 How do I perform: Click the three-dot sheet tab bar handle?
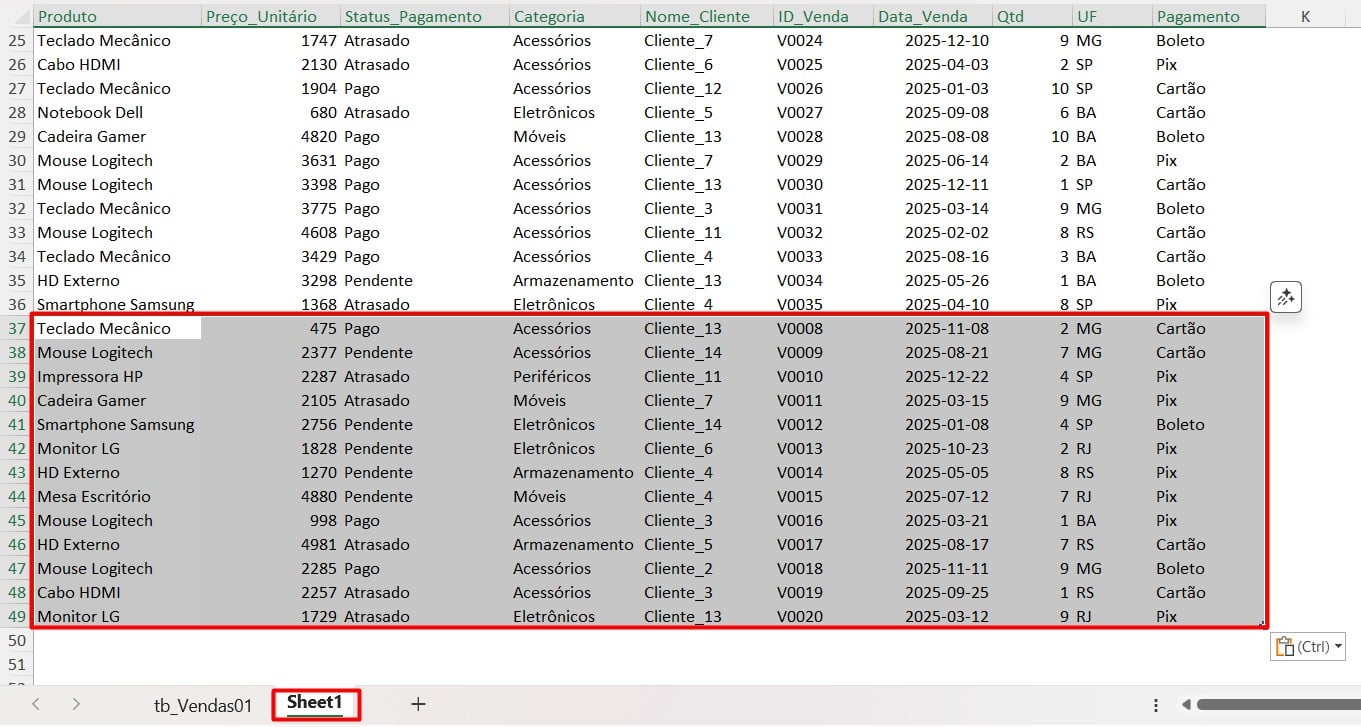[1156, 705]
